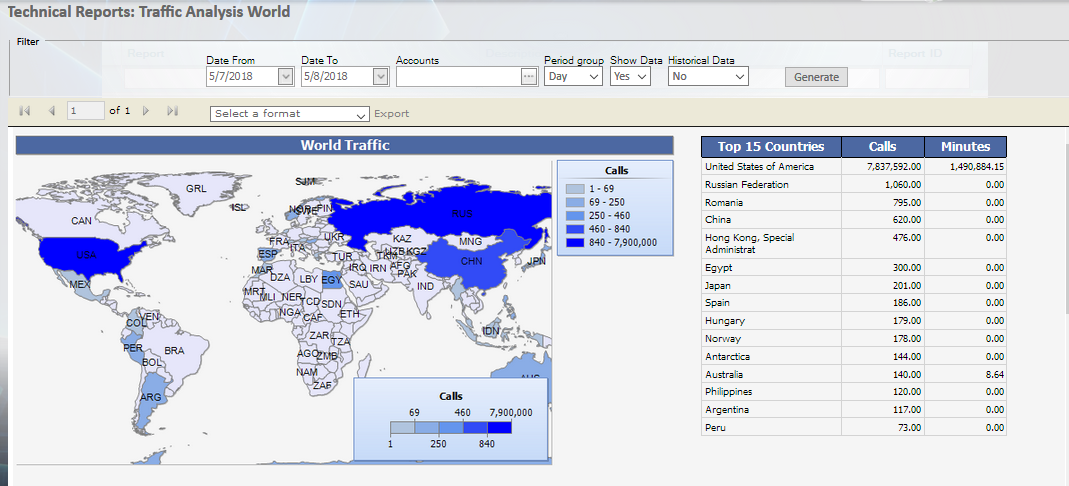Click the Accounts browse ellipsis button
This screenshot has width=1069, height=486.
click(529, 76)
